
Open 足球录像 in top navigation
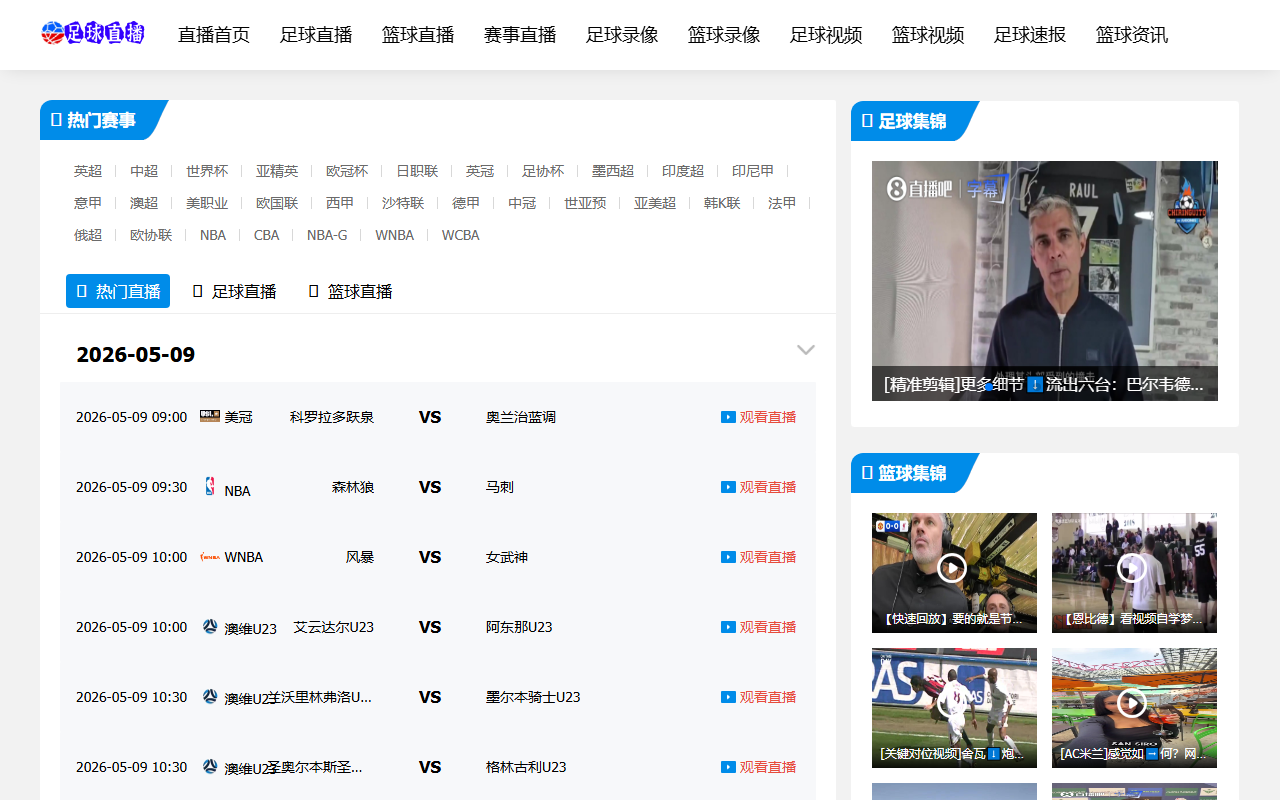tap(622, 35)
